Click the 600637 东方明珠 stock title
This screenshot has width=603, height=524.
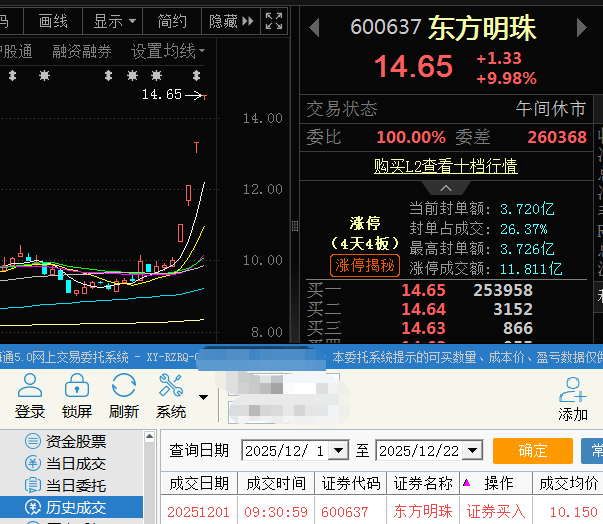443,28
